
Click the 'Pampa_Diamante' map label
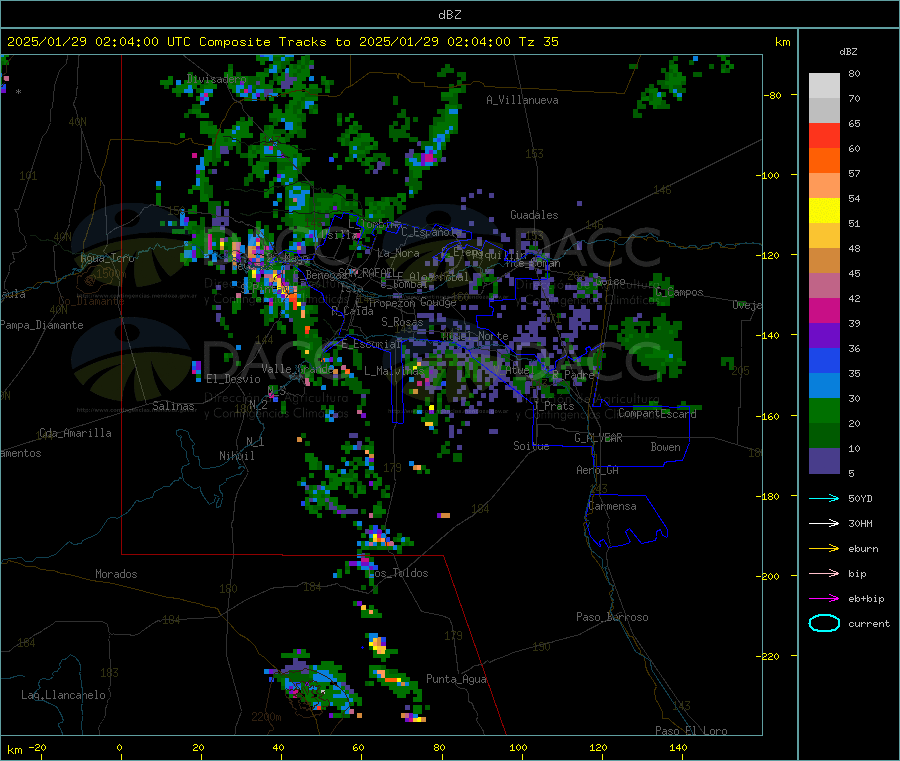tap(41, 325)
